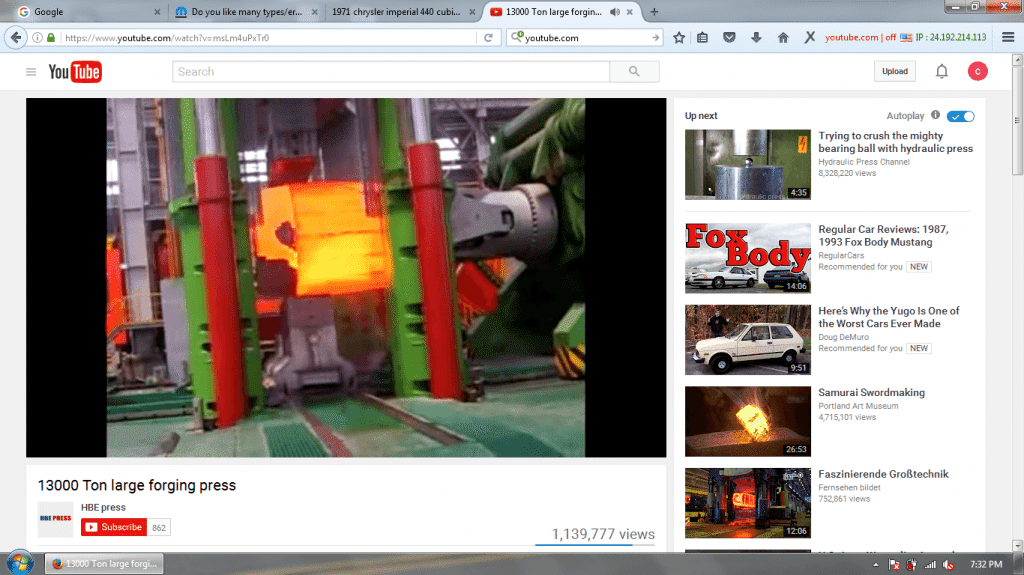Click the search magnifier button
The width and height of the screenshot is (1024, 575).
[634, 72]
